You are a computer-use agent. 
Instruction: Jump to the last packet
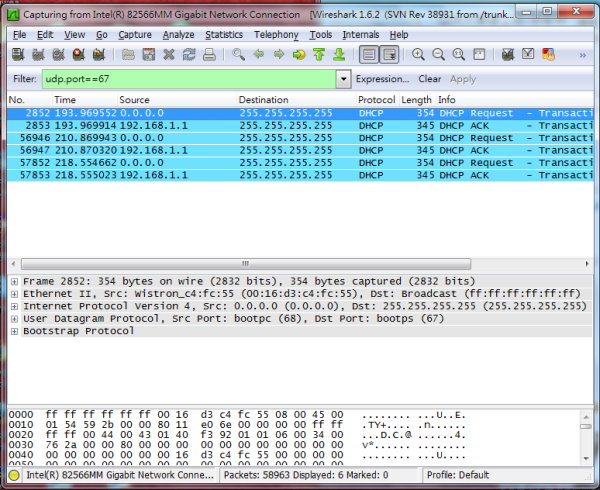click(x=338, y=55)
